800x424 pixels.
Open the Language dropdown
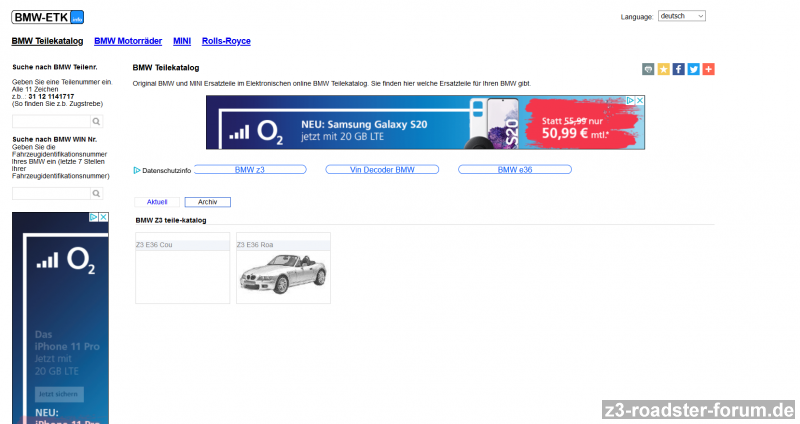tap(681, 16)
